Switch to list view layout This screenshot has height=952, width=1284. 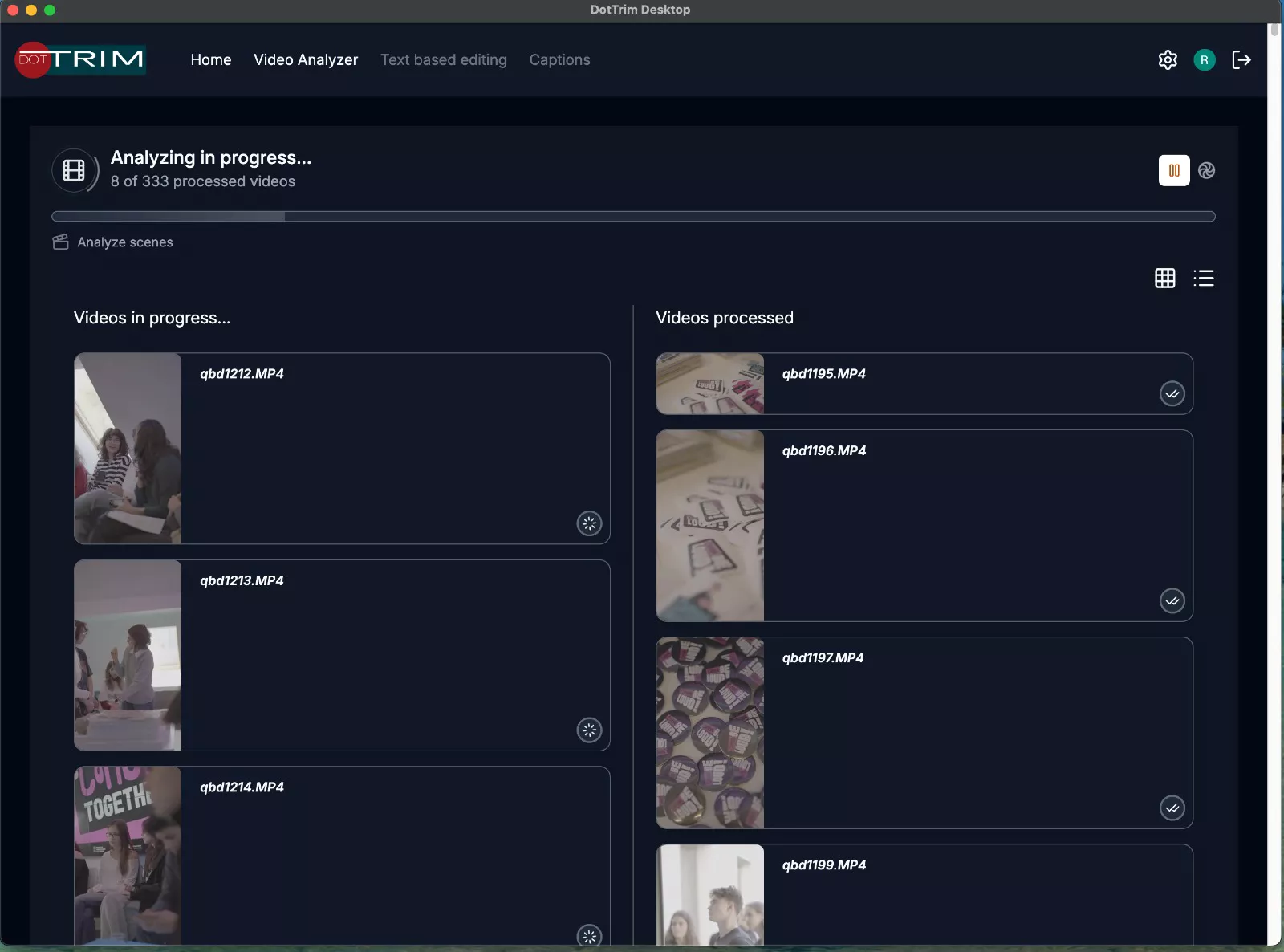1204,278
